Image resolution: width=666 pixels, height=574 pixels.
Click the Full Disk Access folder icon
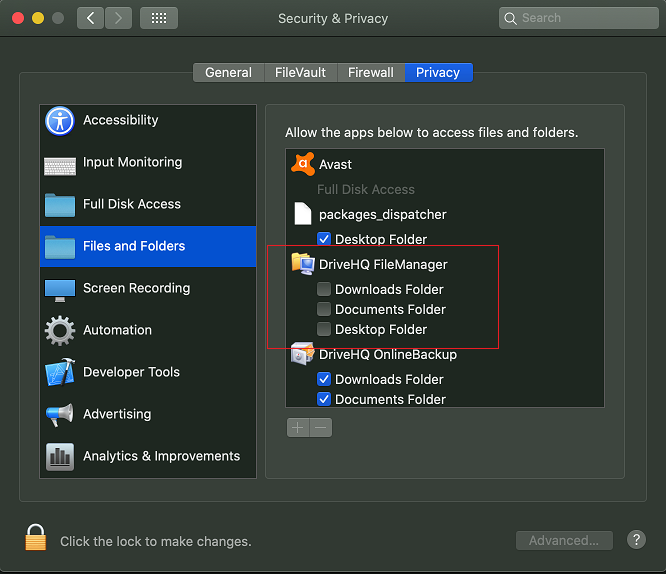[x=60, y=205]
